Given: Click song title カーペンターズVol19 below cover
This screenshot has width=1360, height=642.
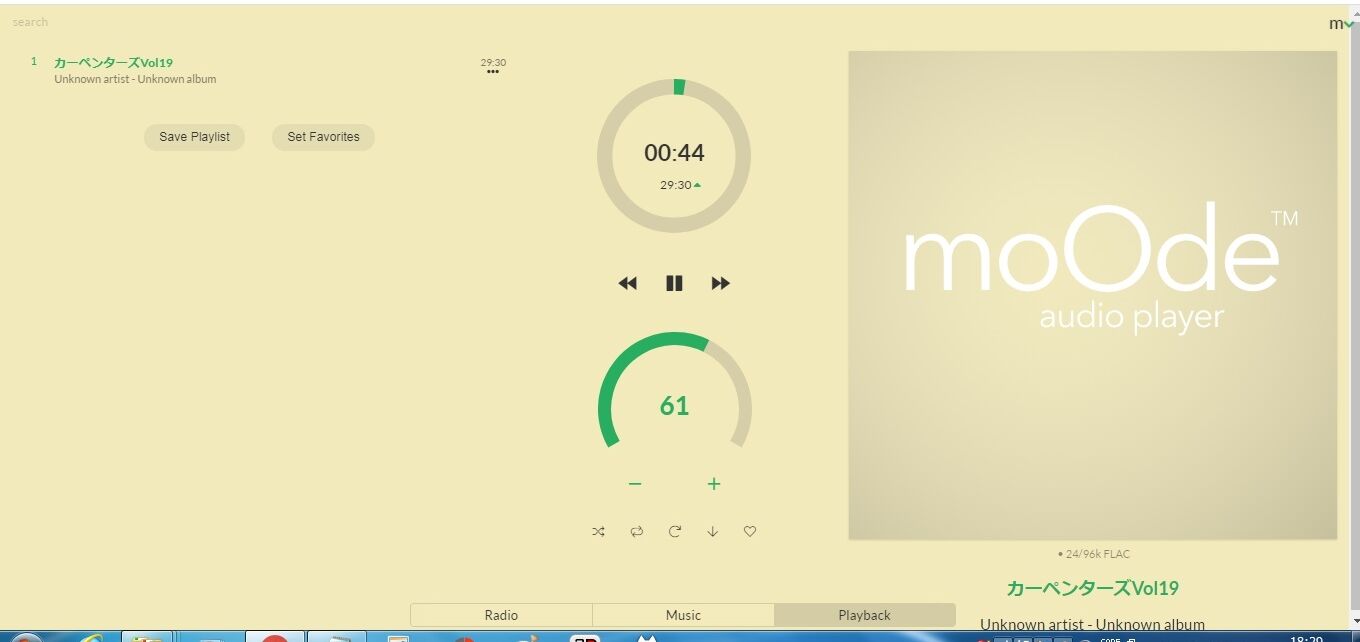Looking at the screenshot, I should (x=1093, y=588).
